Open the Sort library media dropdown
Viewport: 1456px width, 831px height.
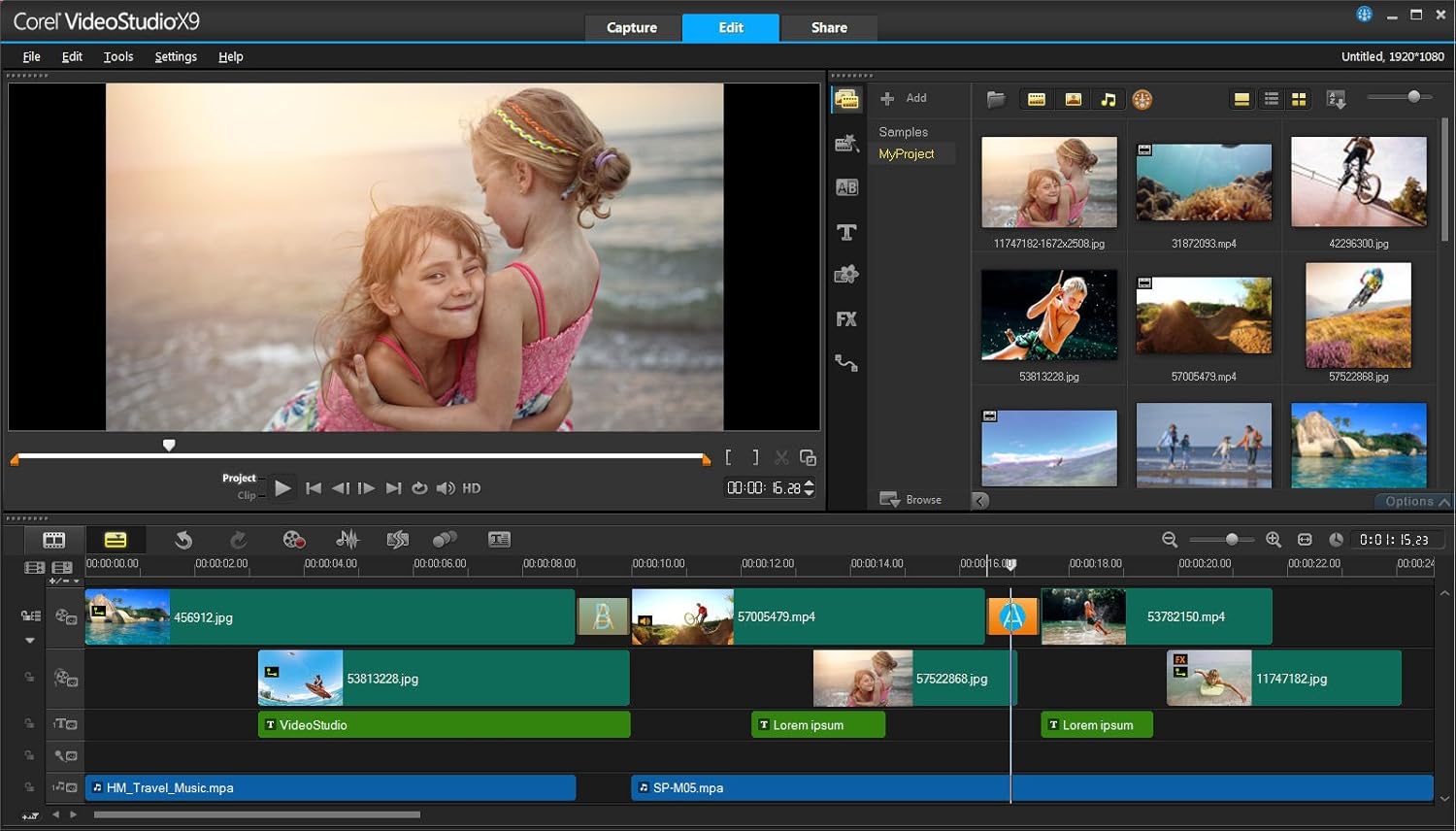(x=1337, y=99)
